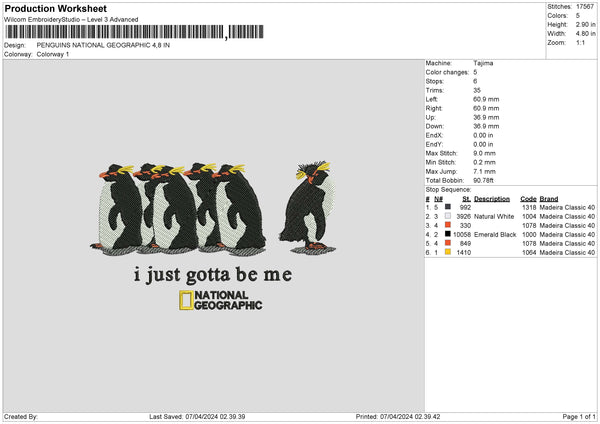Click the 'Description' column header

tap(492, 199)
